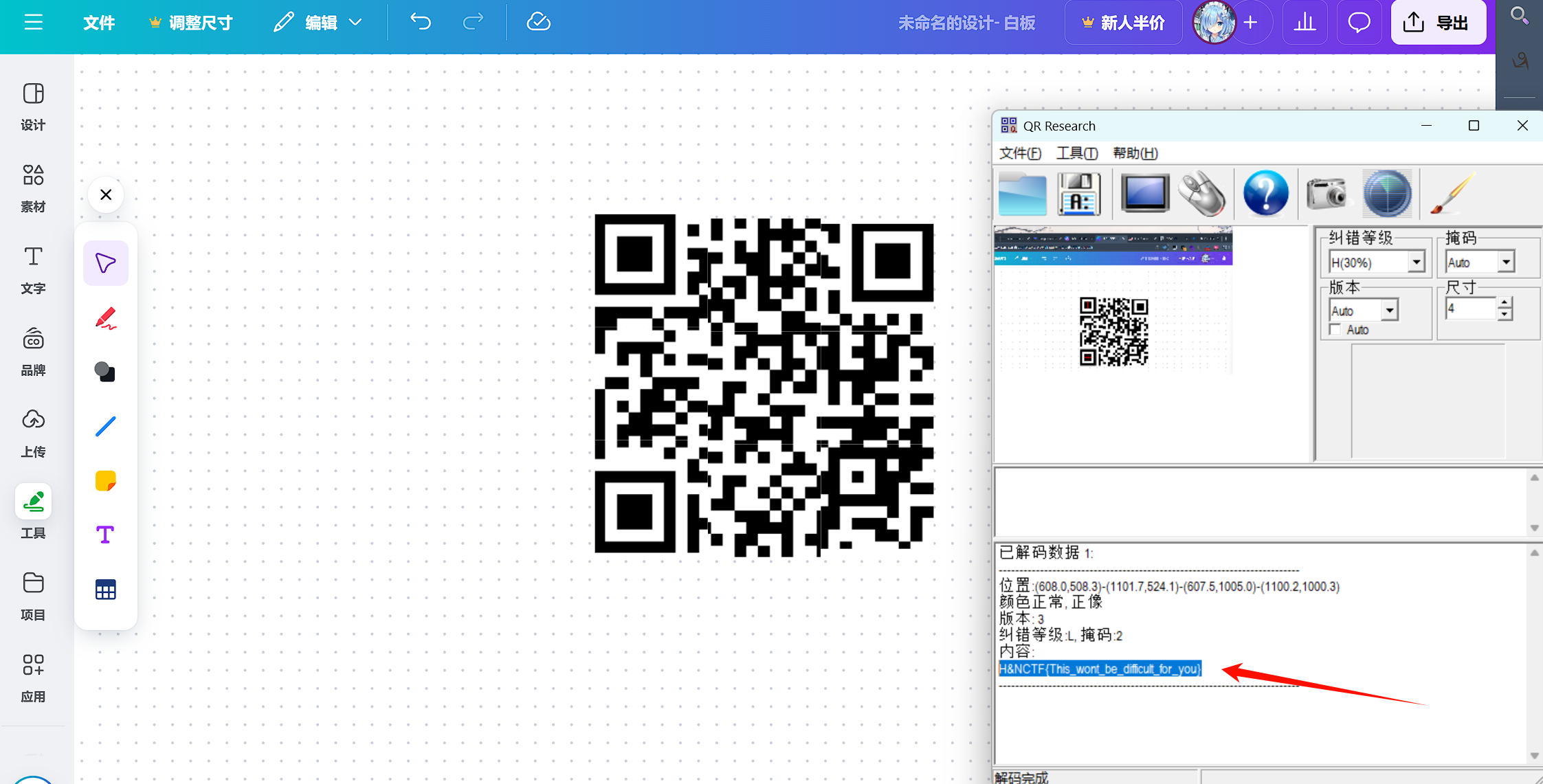Expand the 编辑 mode dropdown
The image size is (1543, 784).
pos(318,23)
